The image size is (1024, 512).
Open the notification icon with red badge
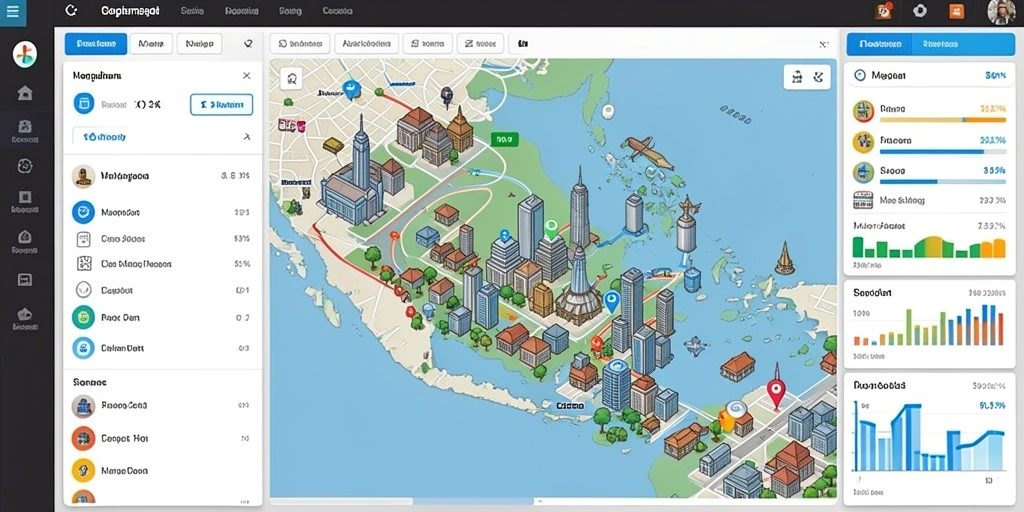[x=884, y=10]
